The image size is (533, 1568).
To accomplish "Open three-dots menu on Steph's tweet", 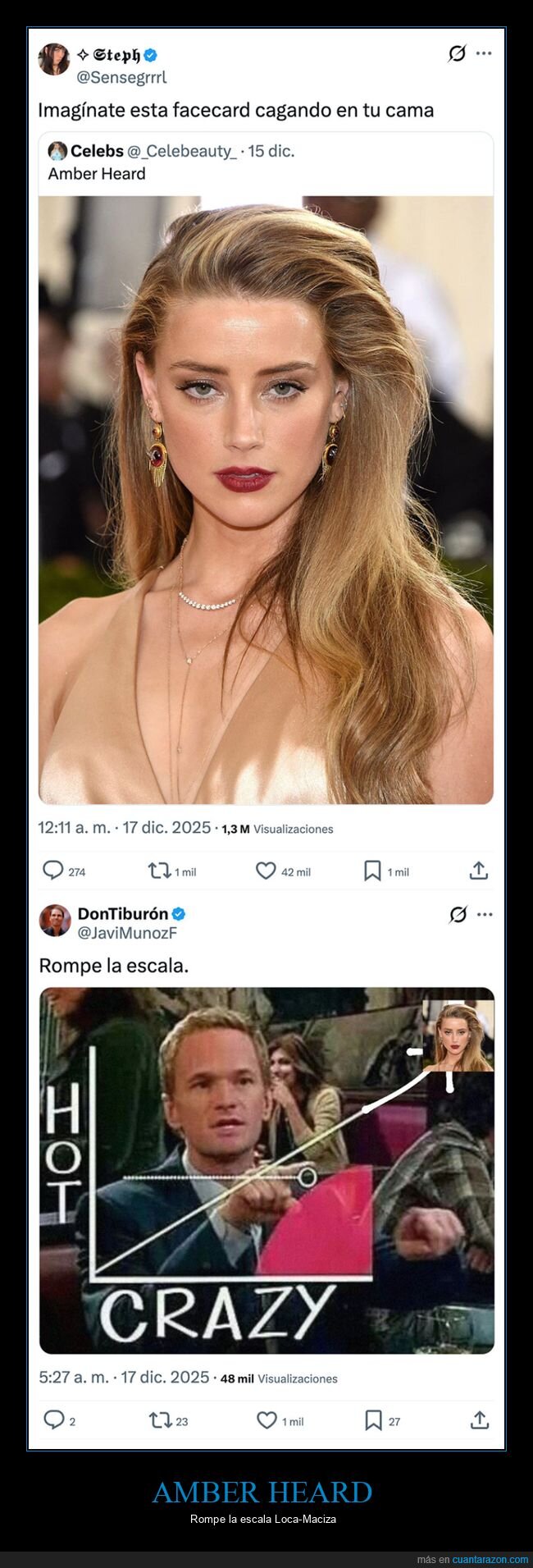I will coord(485,53).
